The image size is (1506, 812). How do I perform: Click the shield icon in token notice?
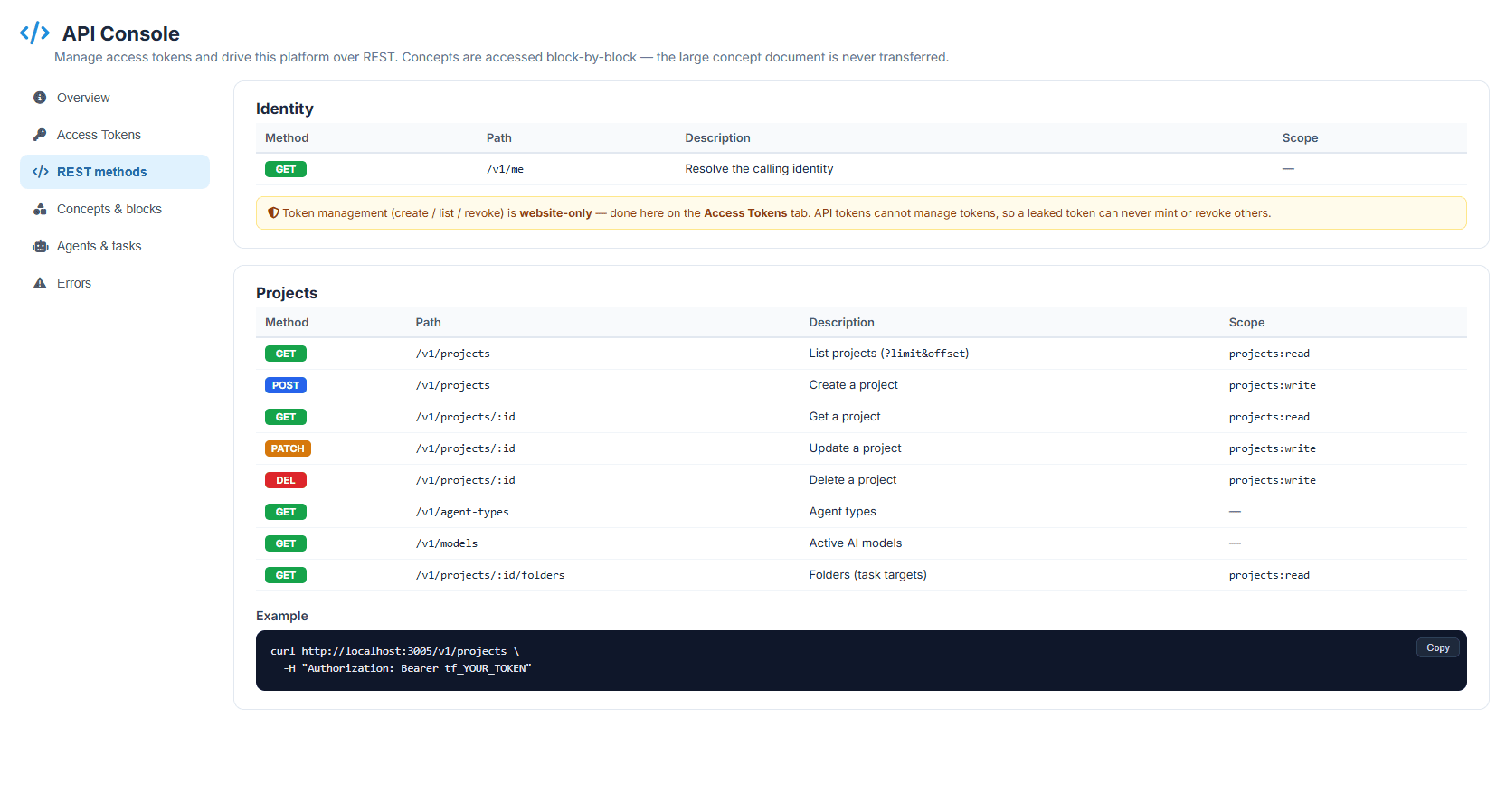(x=273, y=213)
